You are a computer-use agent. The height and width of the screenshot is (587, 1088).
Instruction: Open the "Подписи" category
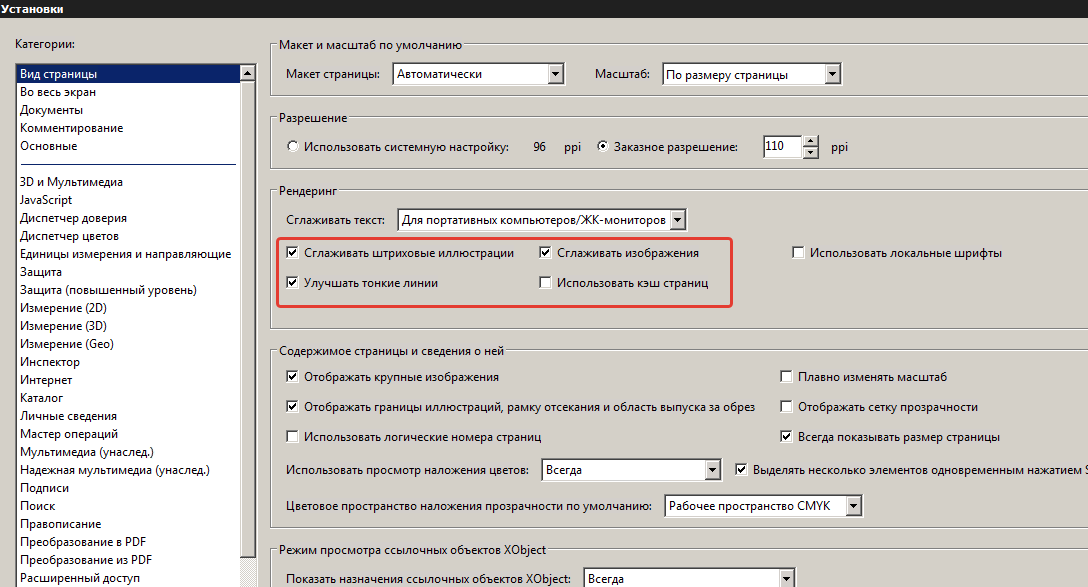44,488
